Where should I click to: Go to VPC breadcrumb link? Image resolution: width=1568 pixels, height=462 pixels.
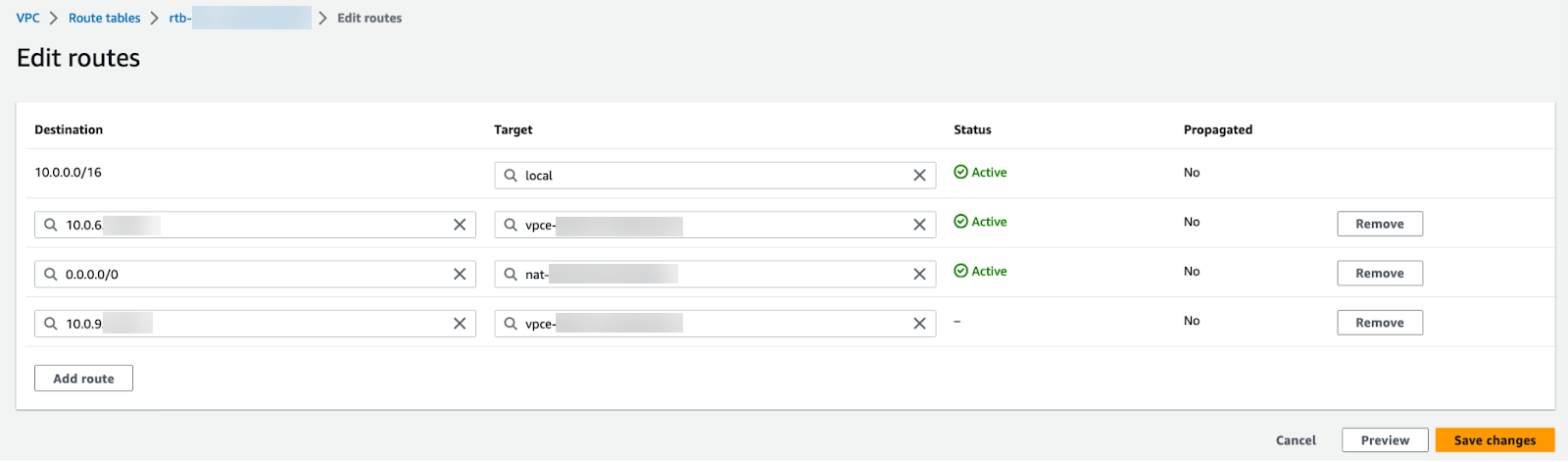28,18
